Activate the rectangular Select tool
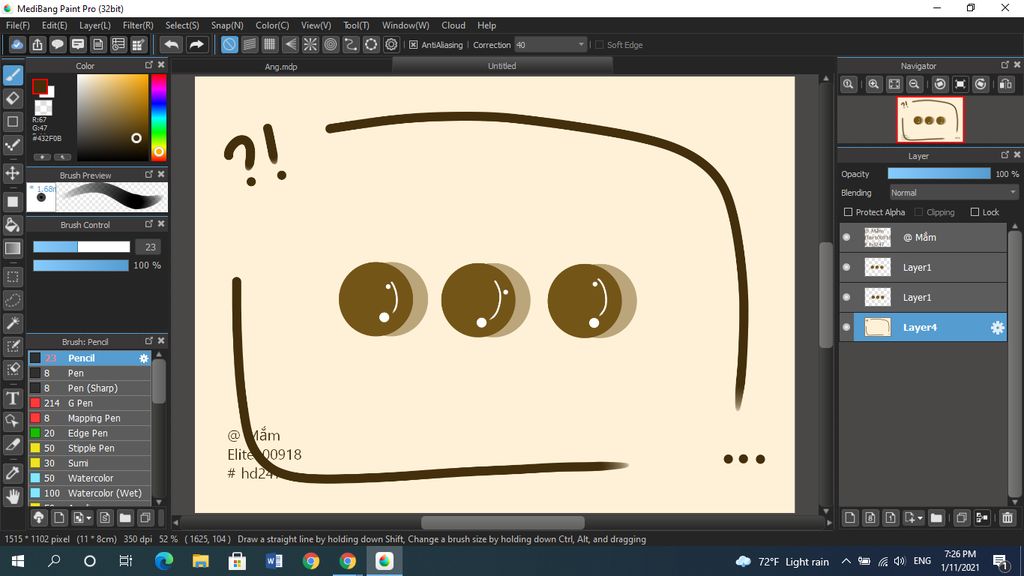 coord(12,277)
